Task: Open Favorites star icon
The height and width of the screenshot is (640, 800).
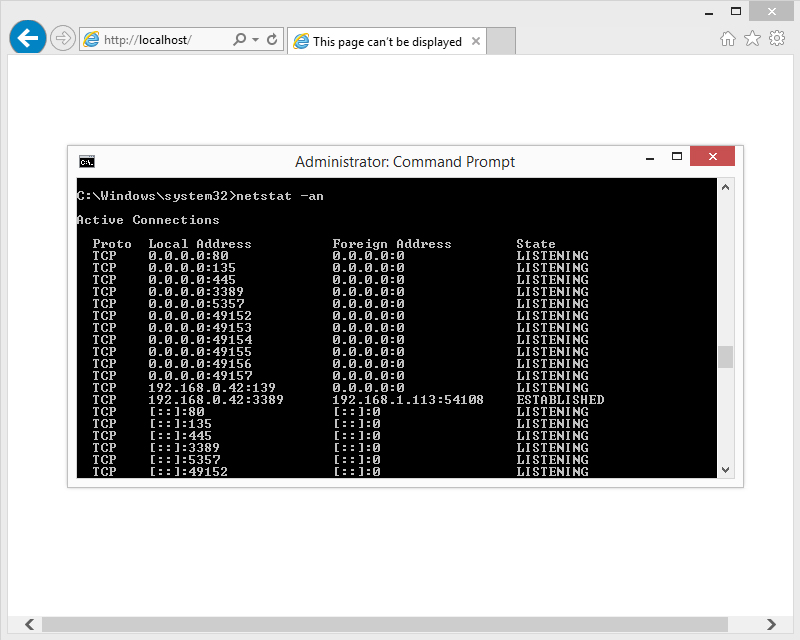Action: point(752,38)
